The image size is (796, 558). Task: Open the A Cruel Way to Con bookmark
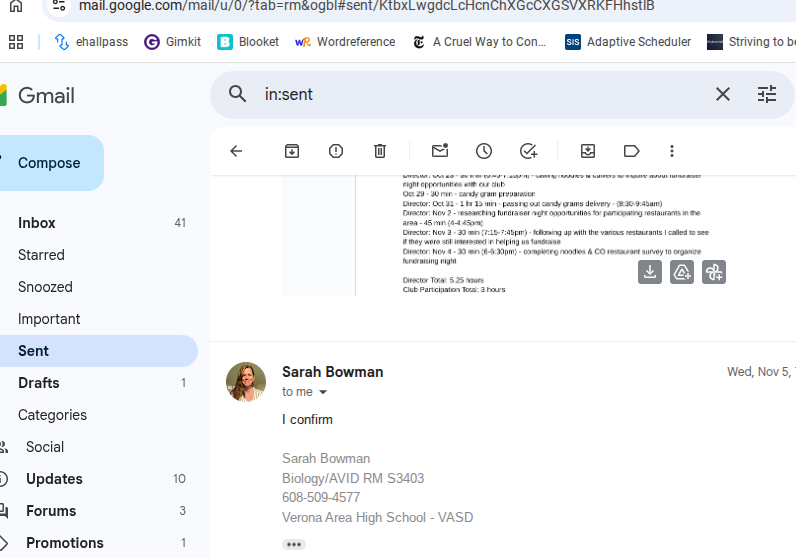(x=480, y=42)
